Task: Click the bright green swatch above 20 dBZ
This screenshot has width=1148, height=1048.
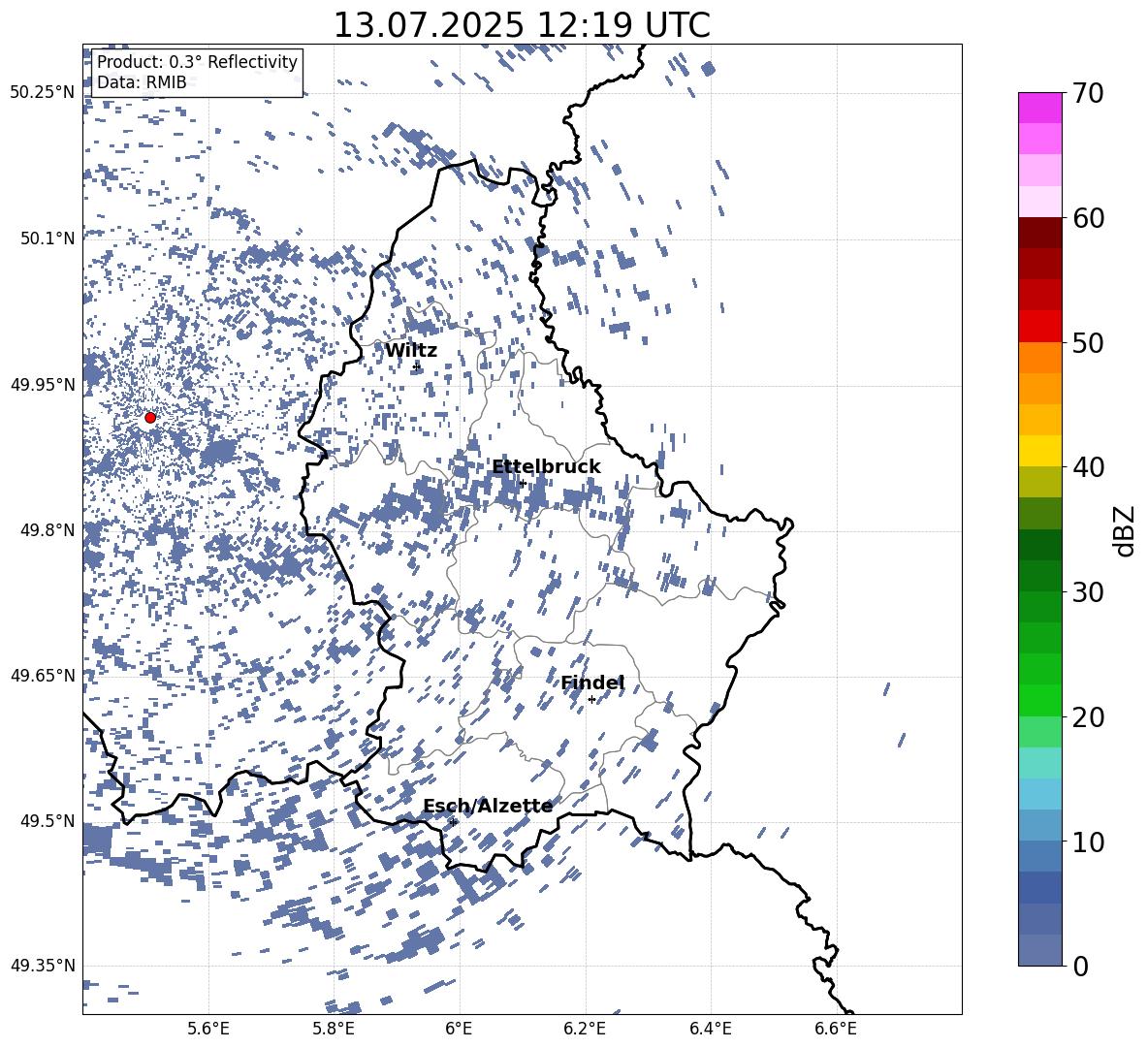Action: pyautogui.click(x=1039, y=700)
